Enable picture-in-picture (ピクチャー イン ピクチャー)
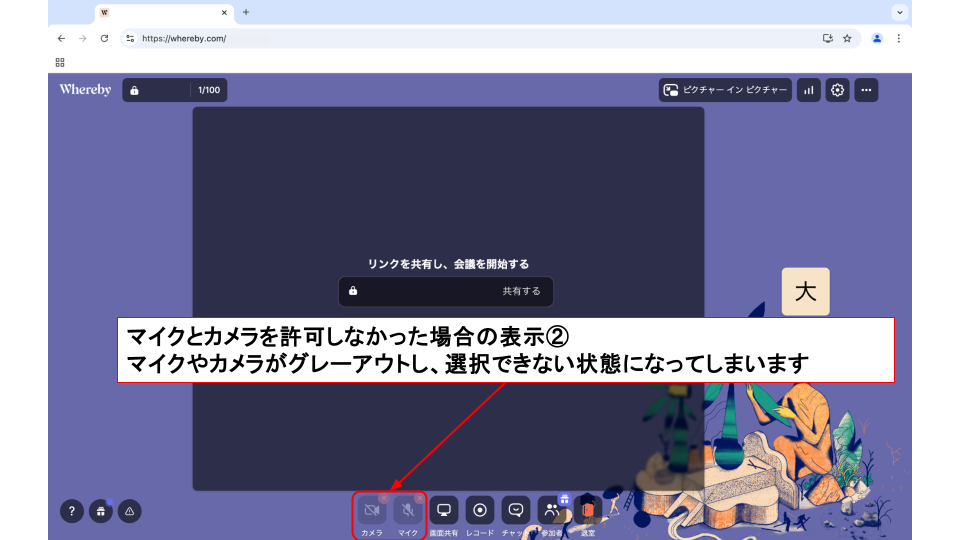960x540 pixels. coord(725,90)
